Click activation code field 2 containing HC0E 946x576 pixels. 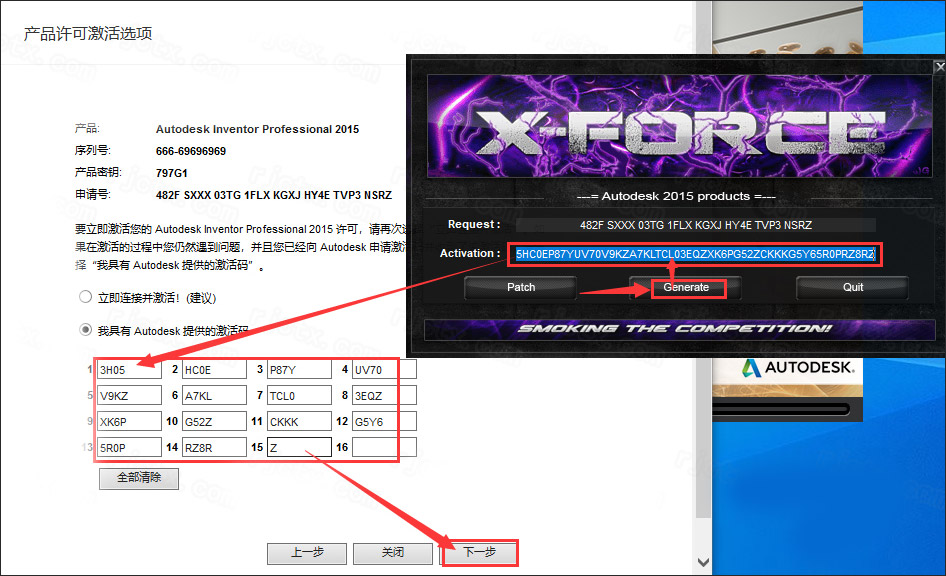214,370
